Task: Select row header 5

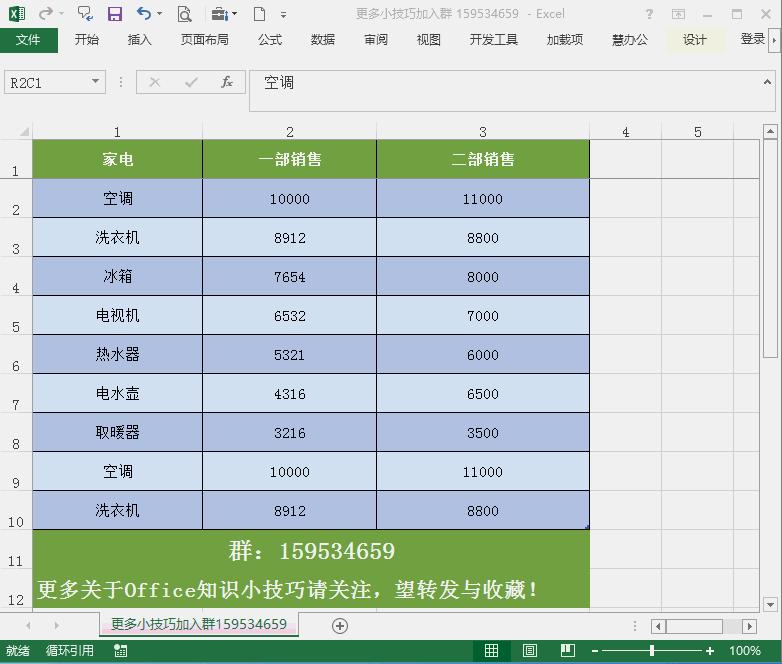Action: coord(16,315)
